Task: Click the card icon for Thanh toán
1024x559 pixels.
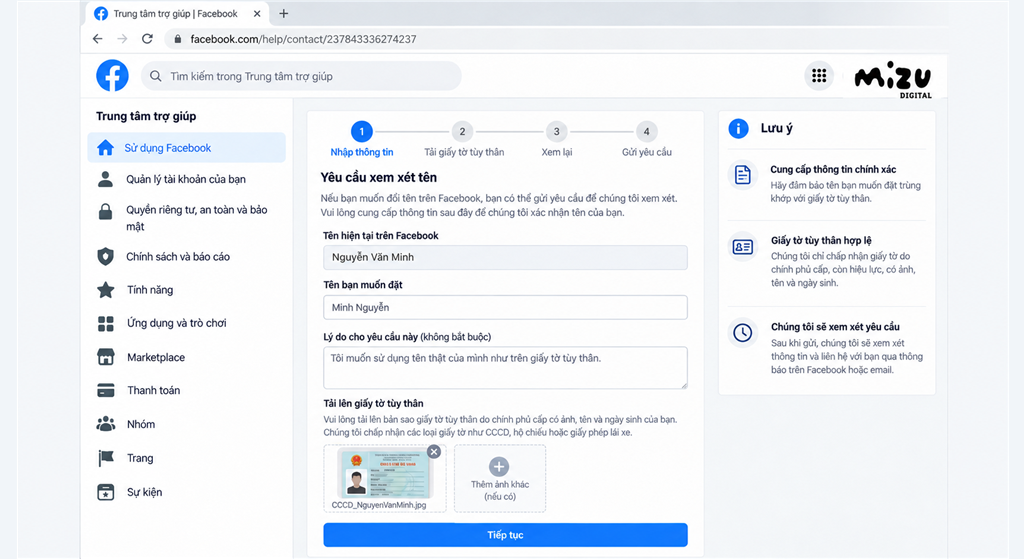Action: pyautogui.click(x=105, y=390)
